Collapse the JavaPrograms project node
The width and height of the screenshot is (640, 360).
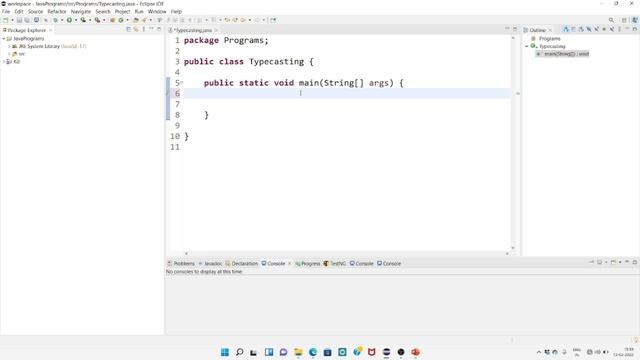(4, 38)
